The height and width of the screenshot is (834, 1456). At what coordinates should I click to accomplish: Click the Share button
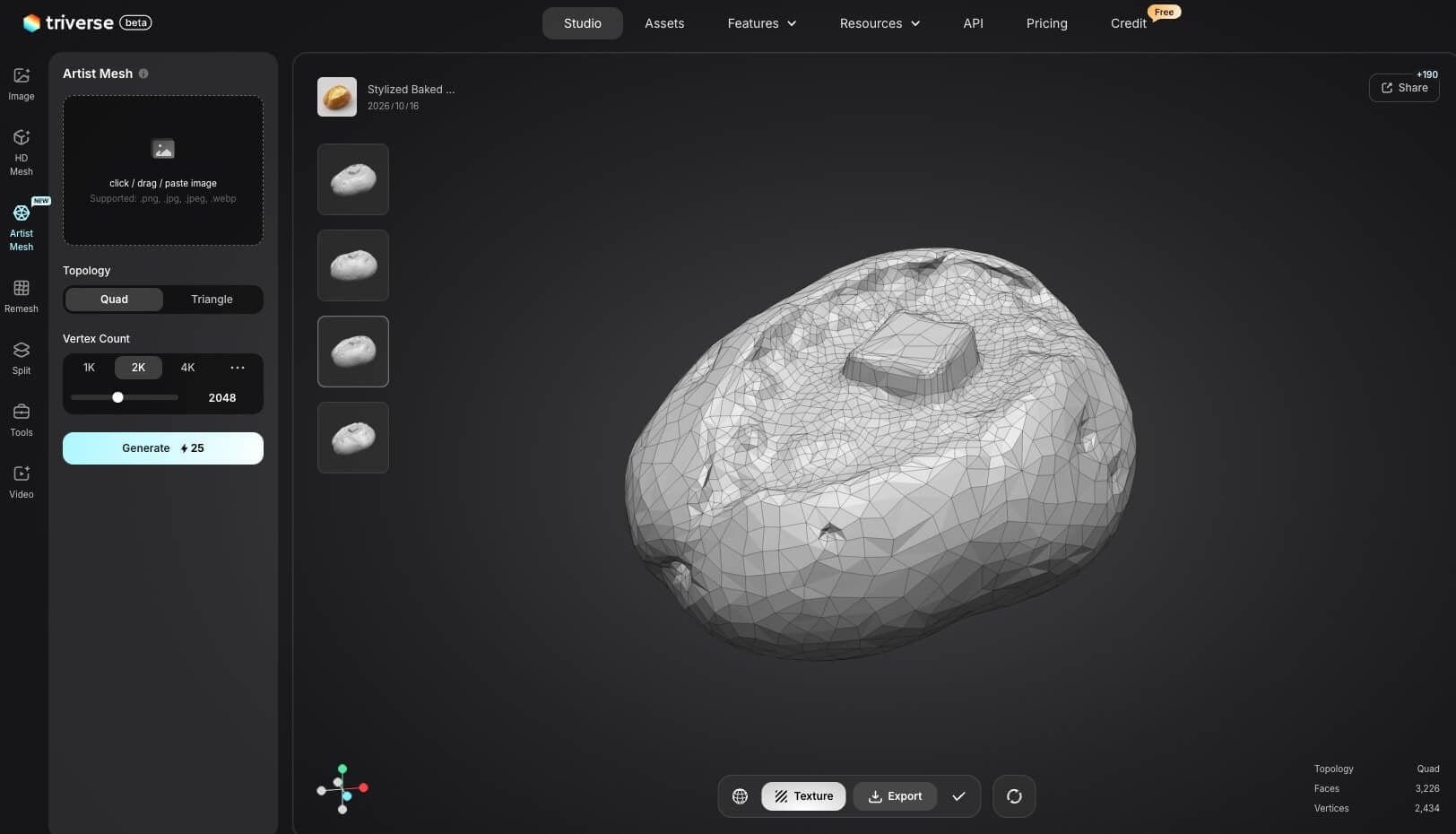[x=1404, y=88]
